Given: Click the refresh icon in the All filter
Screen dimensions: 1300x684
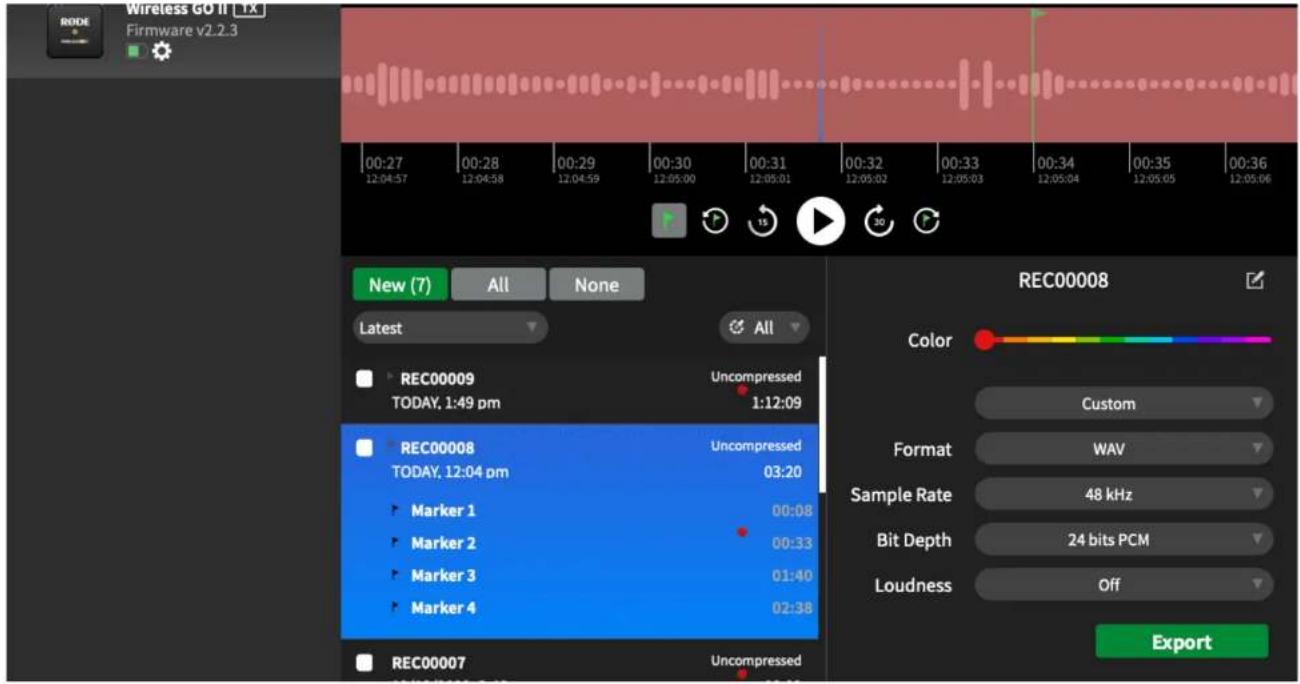Looking at the screenshot, I should coord(738,328).
